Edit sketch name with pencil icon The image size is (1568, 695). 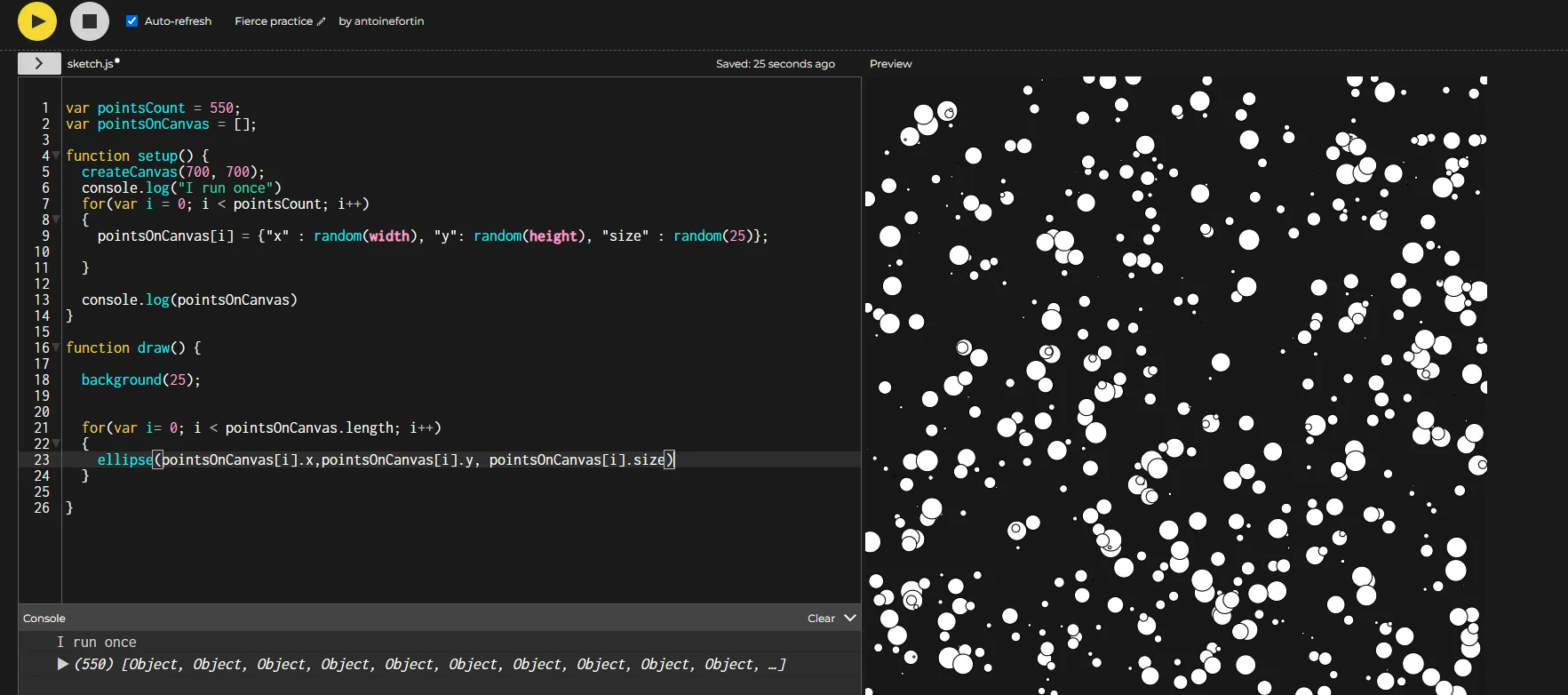[322, 21]
